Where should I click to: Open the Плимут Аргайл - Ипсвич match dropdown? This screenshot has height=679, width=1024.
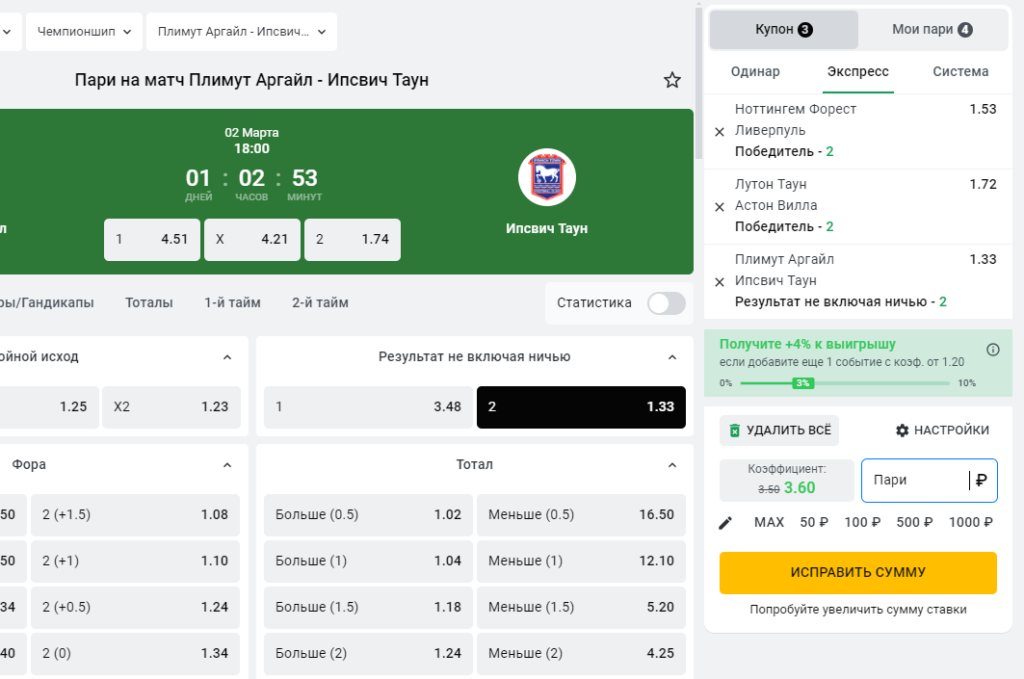click(242, 31)
